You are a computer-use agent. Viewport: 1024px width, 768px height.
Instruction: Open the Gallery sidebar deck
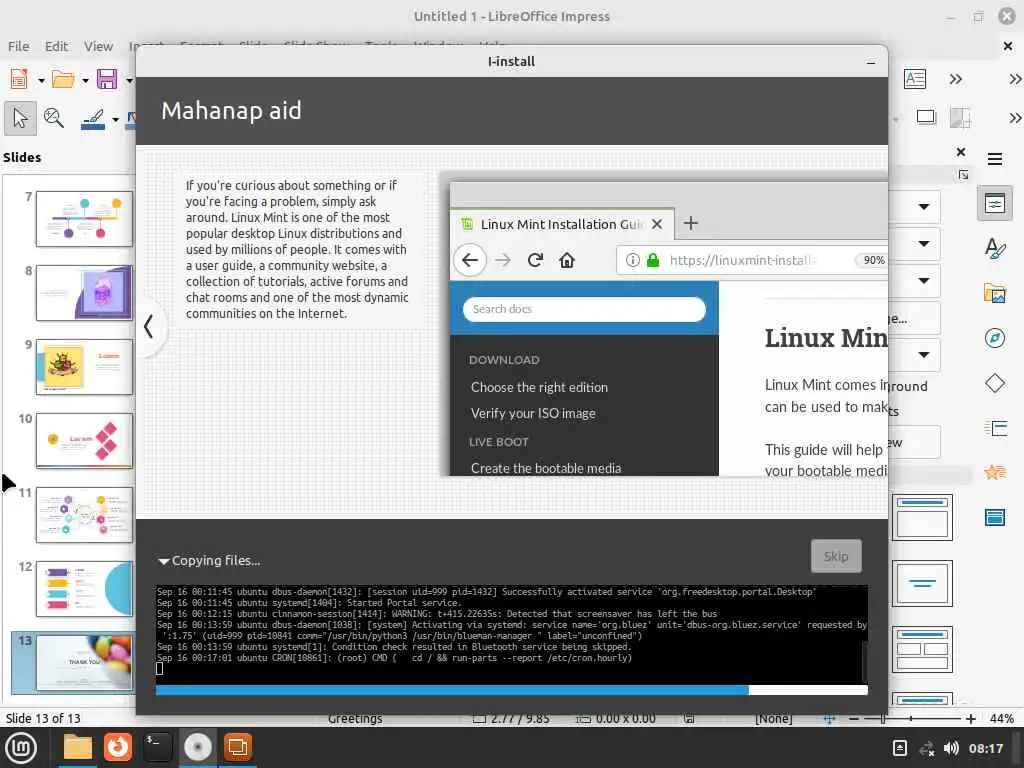995,293
